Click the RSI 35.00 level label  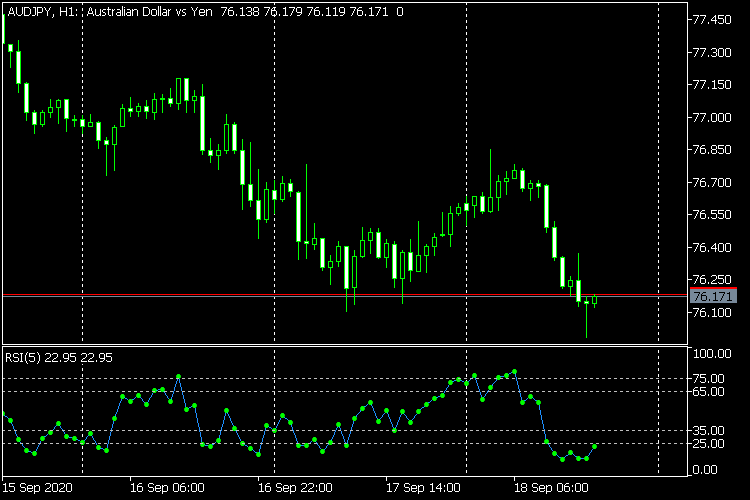(x=708, y=431)
